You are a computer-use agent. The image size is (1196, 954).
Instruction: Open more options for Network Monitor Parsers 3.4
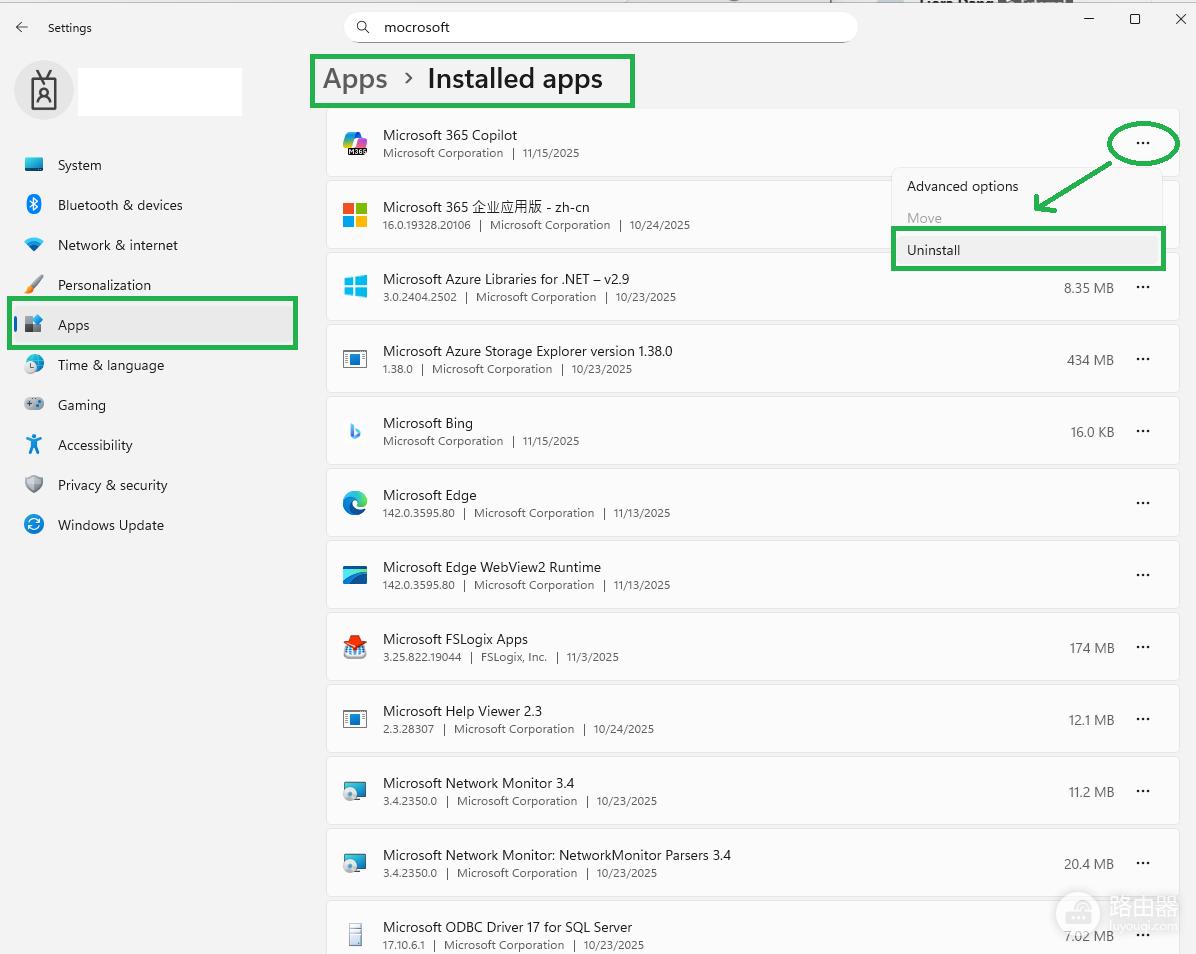coord(1143,863)
